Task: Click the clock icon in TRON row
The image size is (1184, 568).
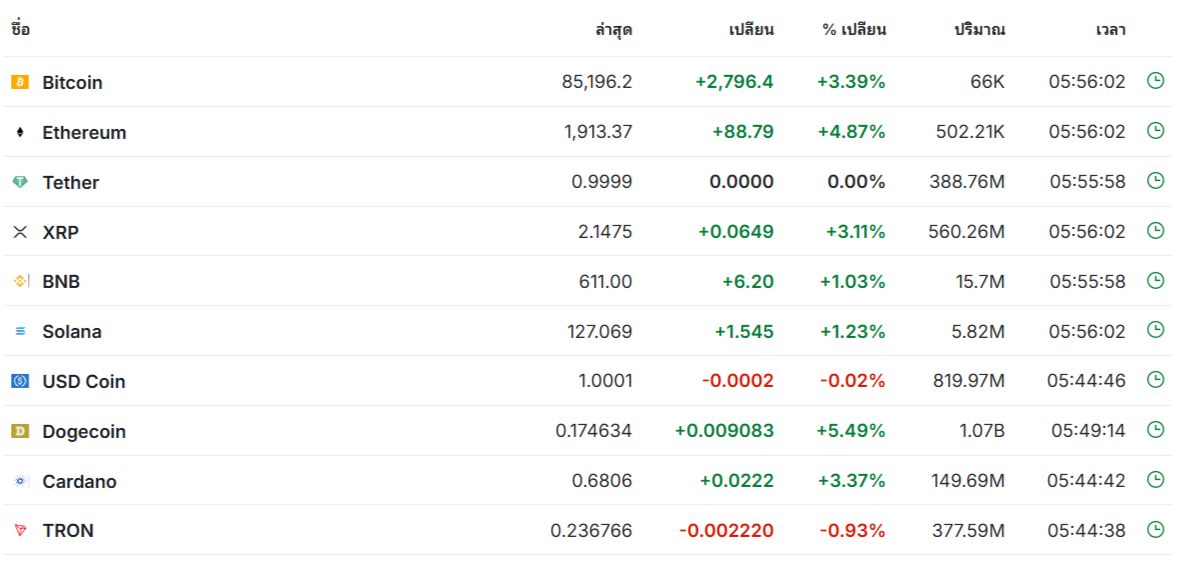Action: point(1155,529)
